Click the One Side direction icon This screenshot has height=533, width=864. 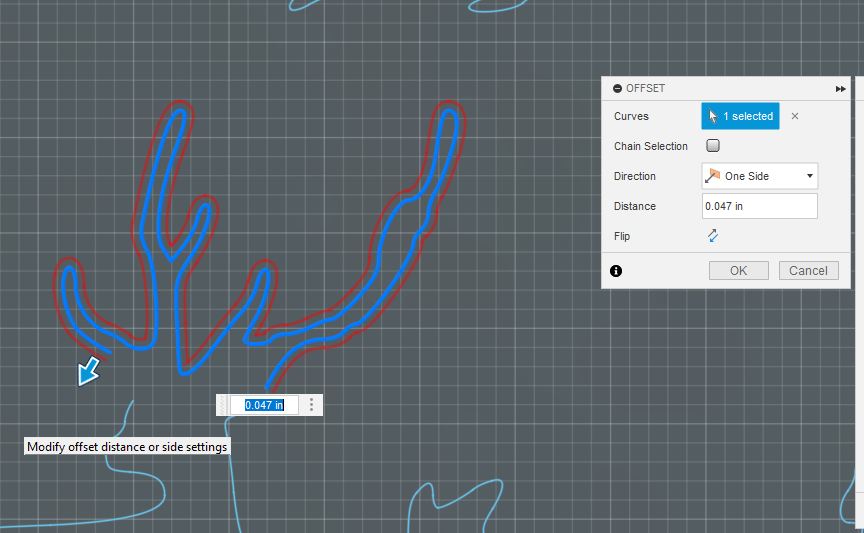click(x=712, y=176)
